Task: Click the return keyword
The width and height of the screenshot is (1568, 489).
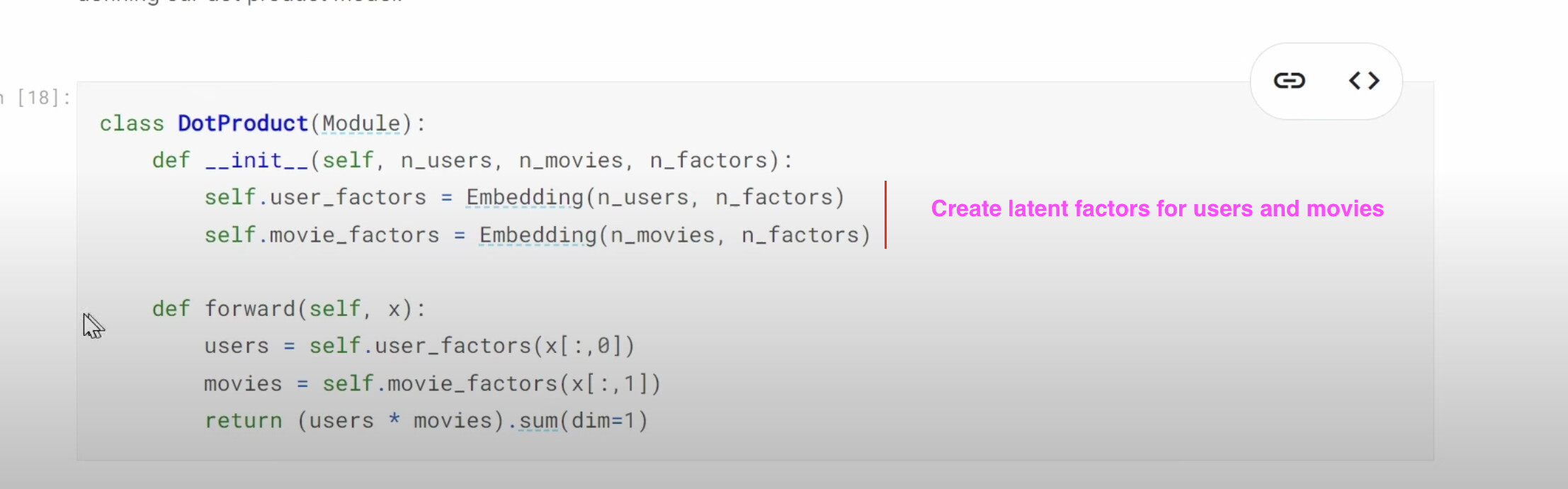Action: 243,420
